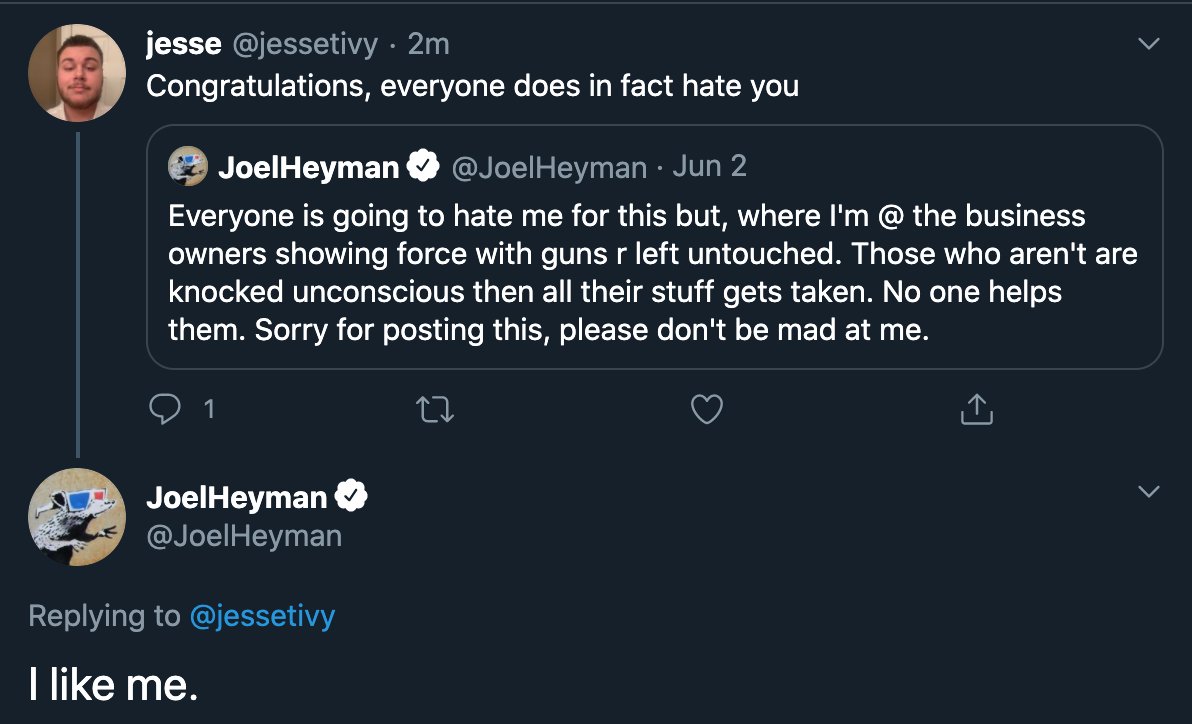Click the Jun 2 date in the quoted tweet
Screen dimensions: 1192x724
pyautogui.click(x=709, y=166)
